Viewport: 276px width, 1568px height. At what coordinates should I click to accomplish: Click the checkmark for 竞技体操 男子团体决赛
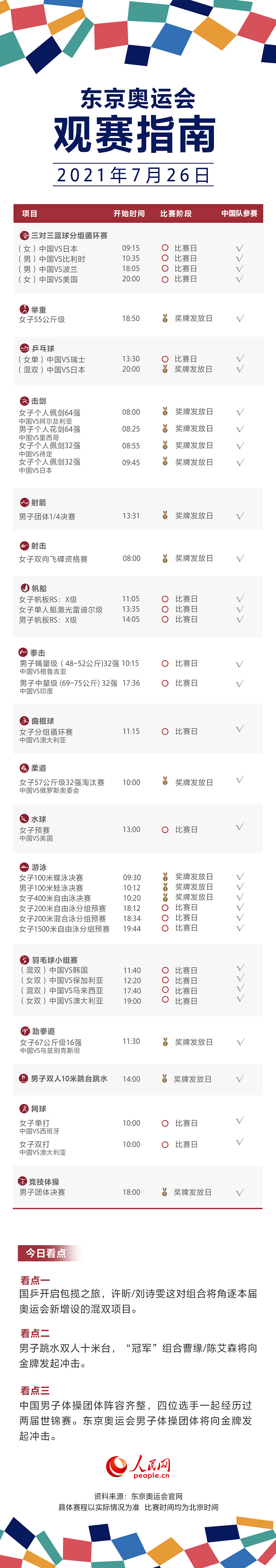(240, 1192)
